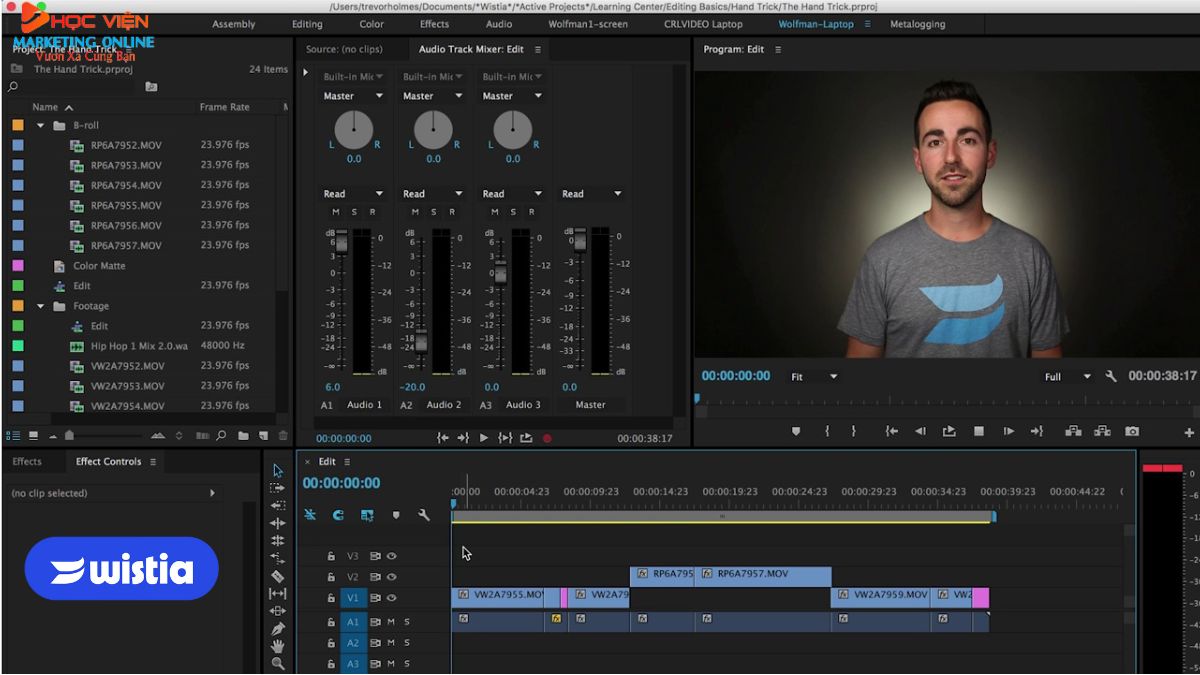Click the timeline timecode 00:00:00:00
This screenshot has height=675, width=1200.
(341, 483)
